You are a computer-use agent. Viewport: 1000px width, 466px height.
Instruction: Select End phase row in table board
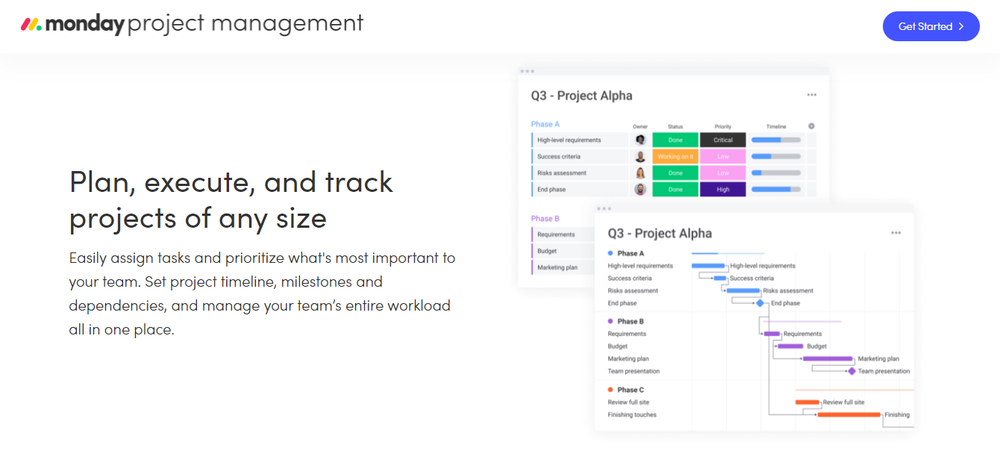click(580, 189)
